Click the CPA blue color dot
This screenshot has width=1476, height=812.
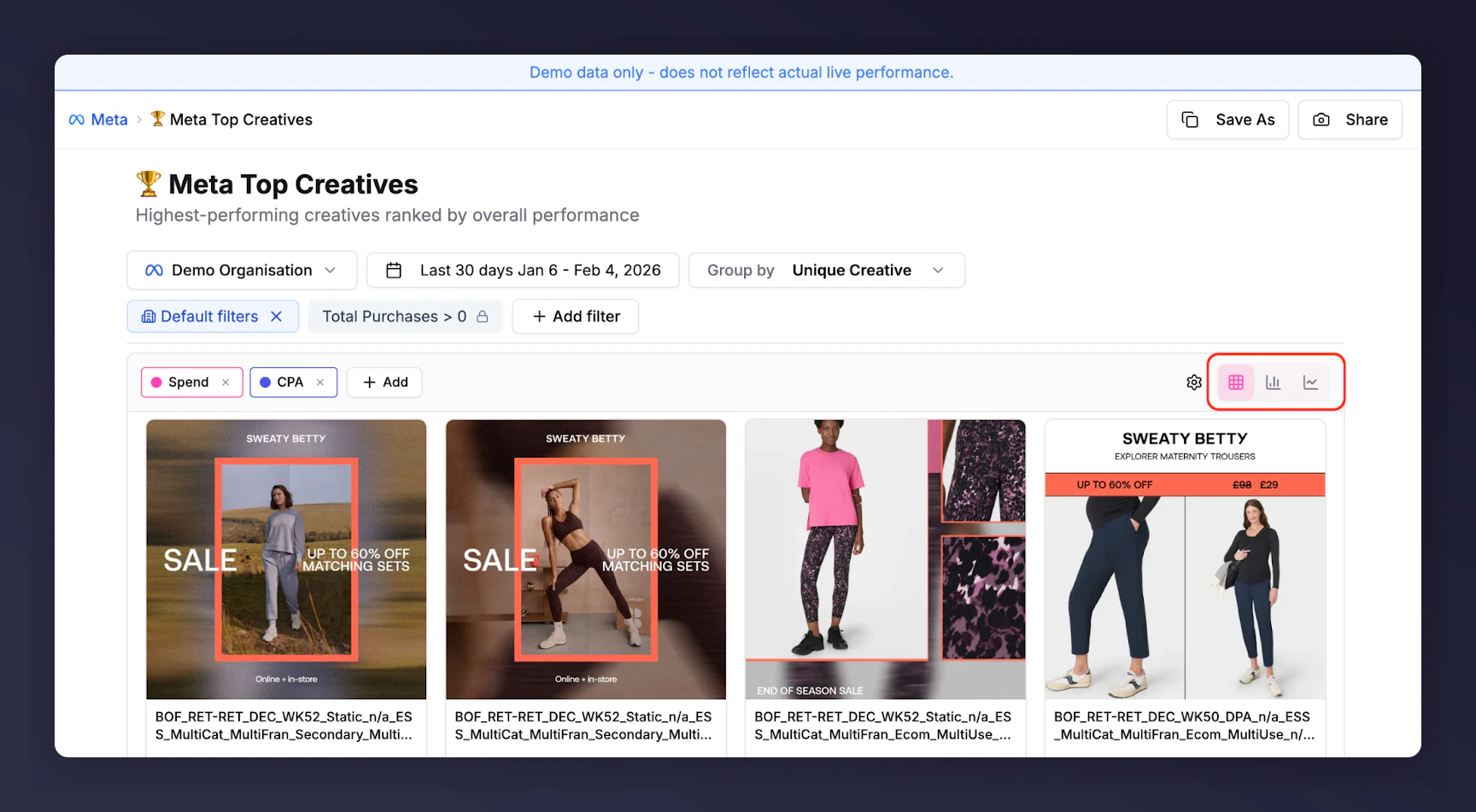265,383
